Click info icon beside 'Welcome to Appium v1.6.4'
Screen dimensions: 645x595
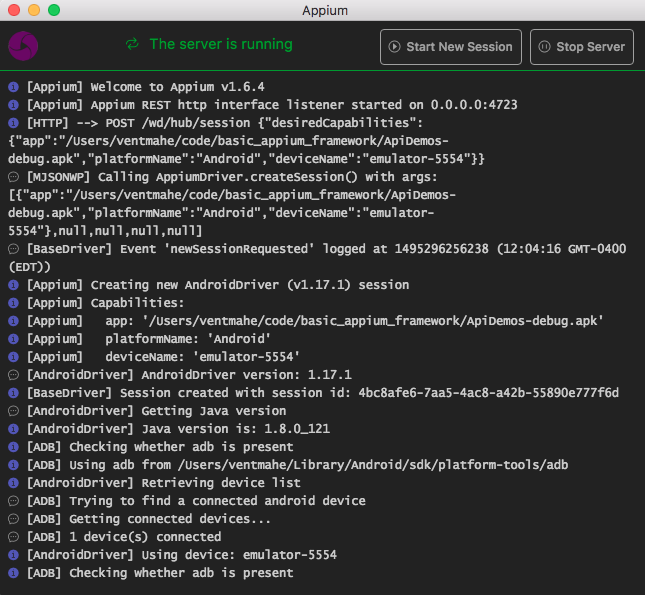coord(13,87)
